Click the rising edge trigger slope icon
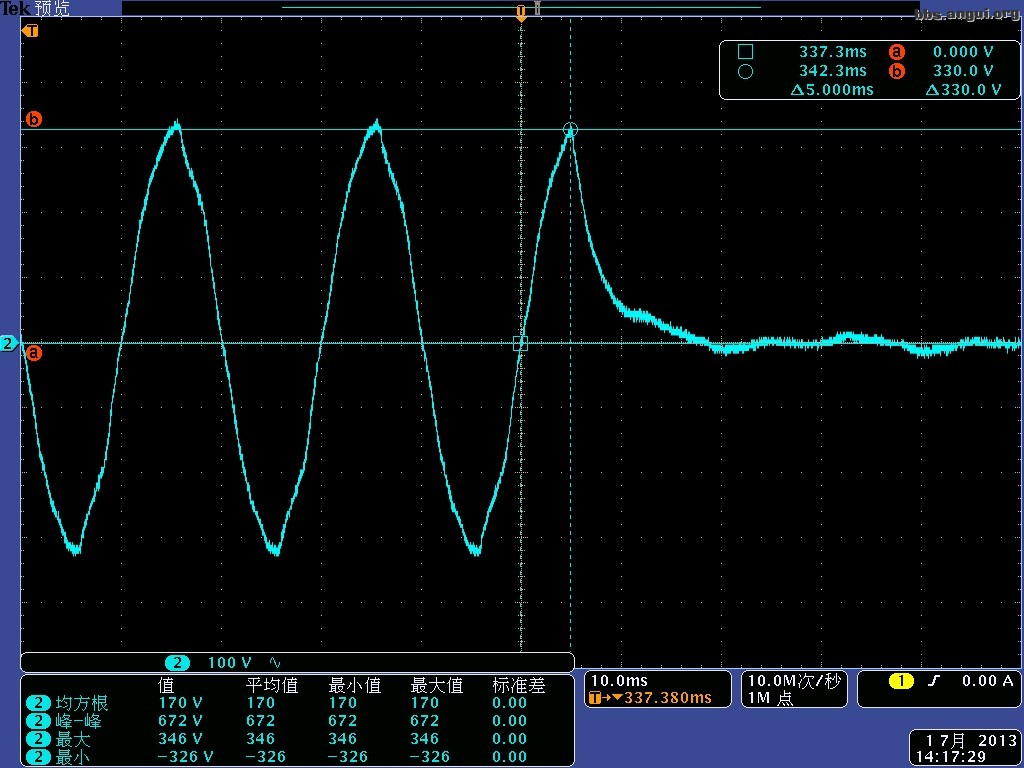The width and height of the screenshot is (1024, 768). point(934,681)
